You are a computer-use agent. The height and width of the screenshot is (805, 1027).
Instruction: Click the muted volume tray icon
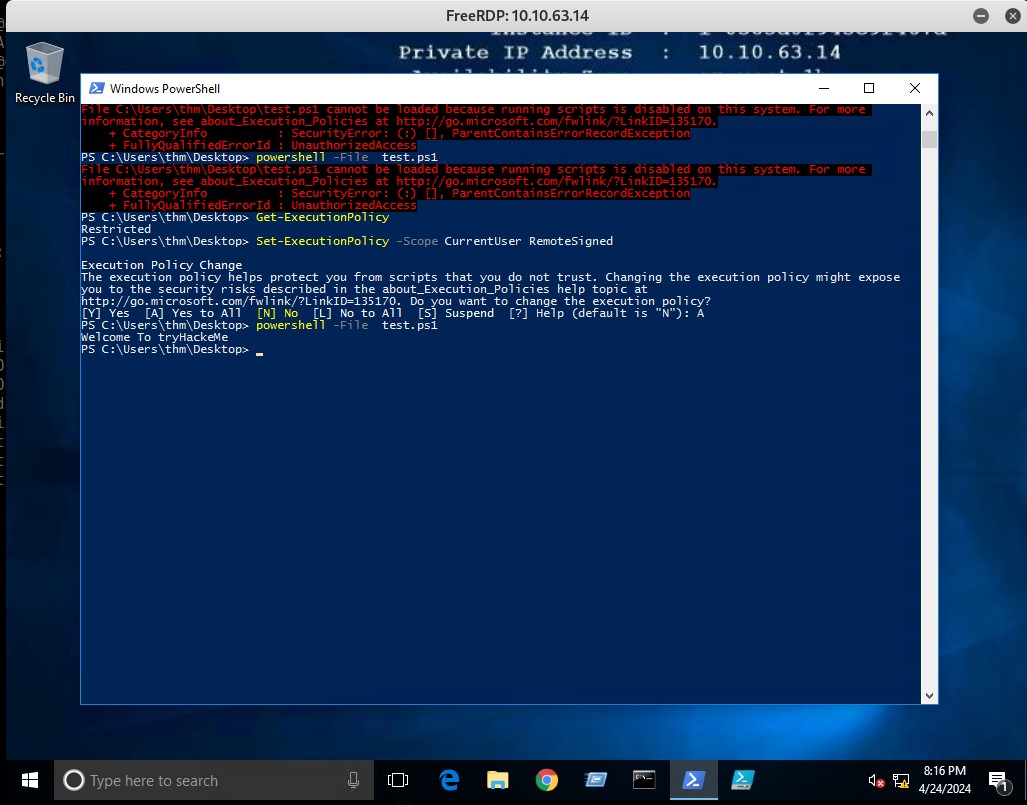pos(876,780)
